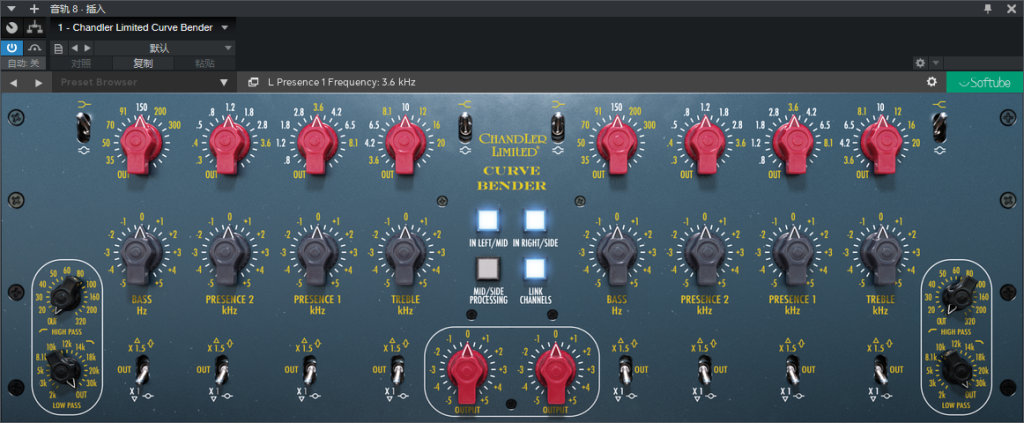Click left Bass frequency red knob
1024x423 pixels.
click(142, 144)
